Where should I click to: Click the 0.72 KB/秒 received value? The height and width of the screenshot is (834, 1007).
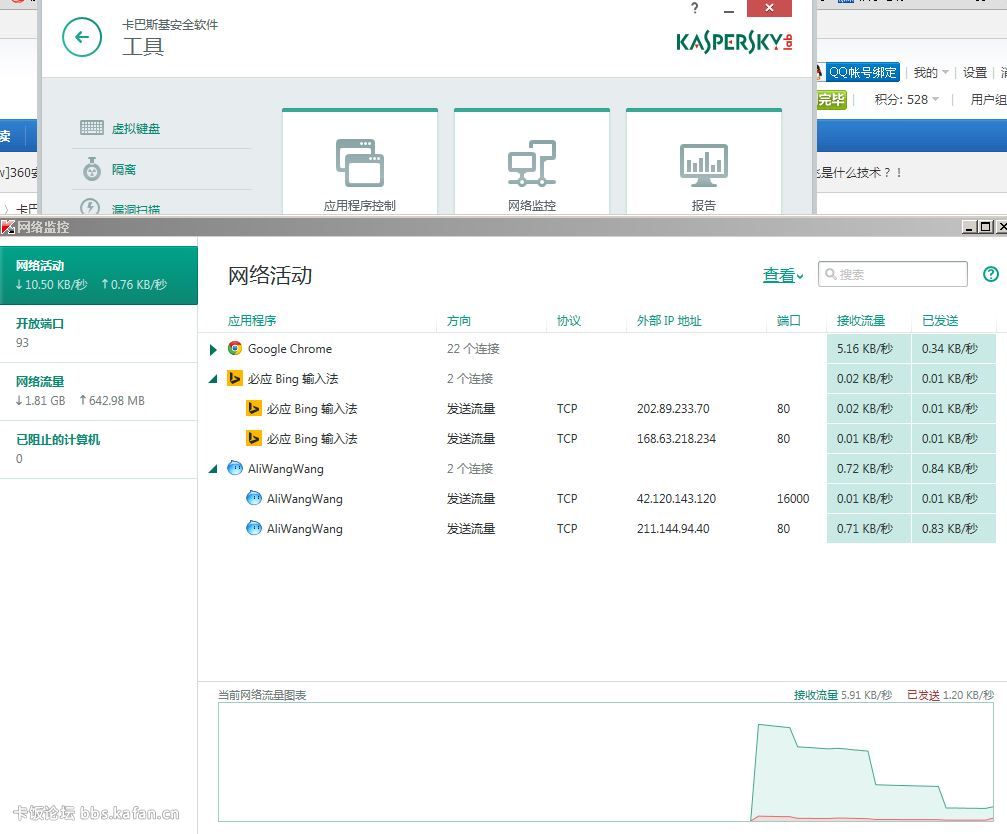(x=864, y=469)
